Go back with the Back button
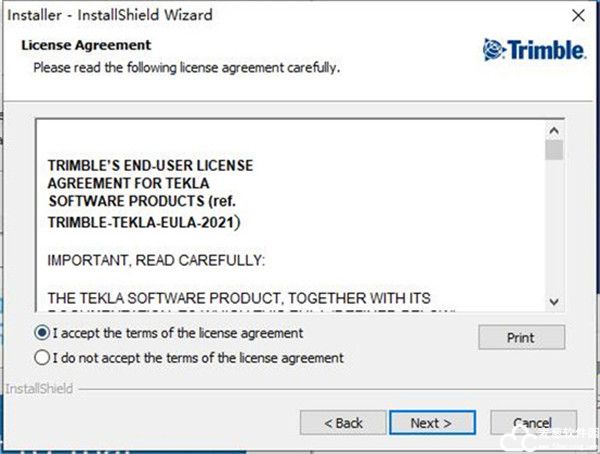The height and width of the screenshot is (454, 600). (x=343, y=423)
